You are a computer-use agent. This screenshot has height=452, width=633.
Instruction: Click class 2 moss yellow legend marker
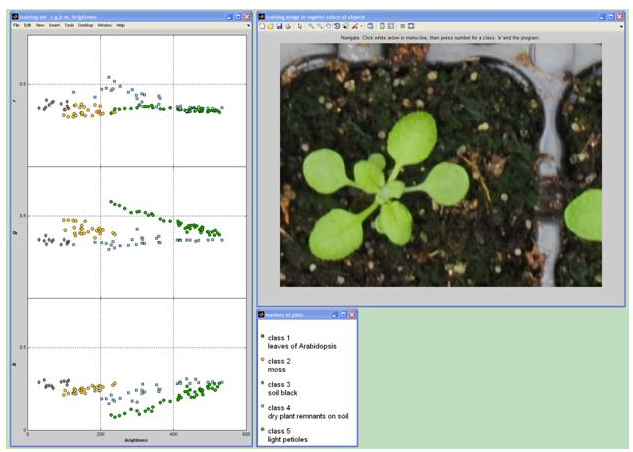coord(263,360)
